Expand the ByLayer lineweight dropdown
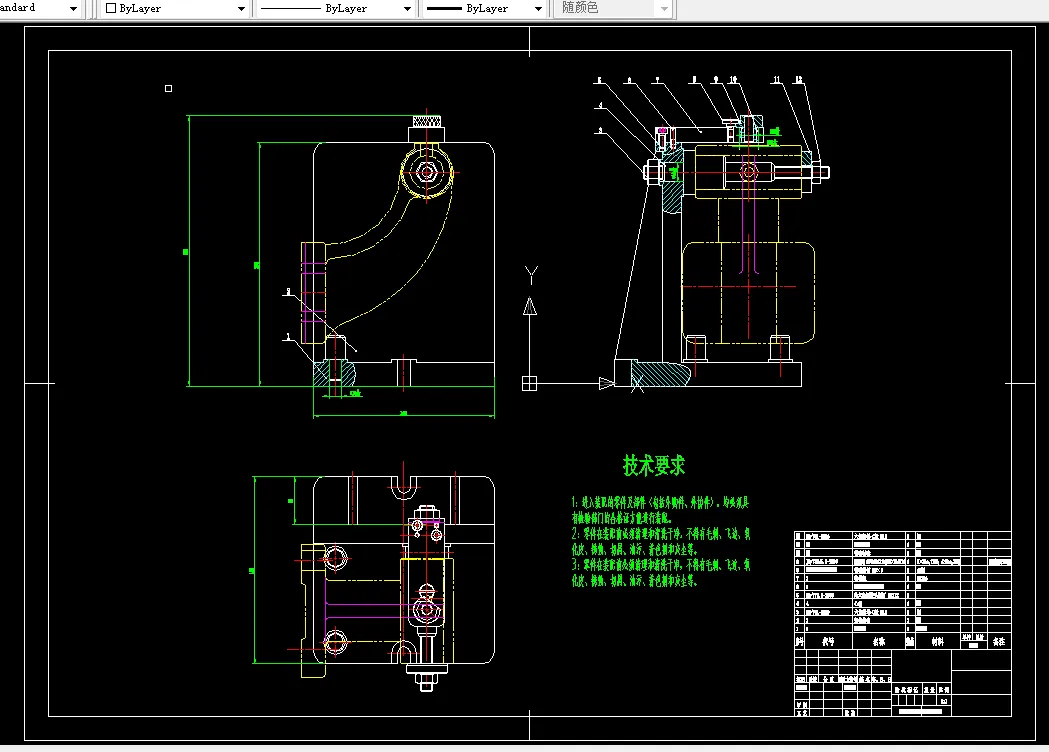This screenshot has width=1049, height=752. (x=538, y=9)
